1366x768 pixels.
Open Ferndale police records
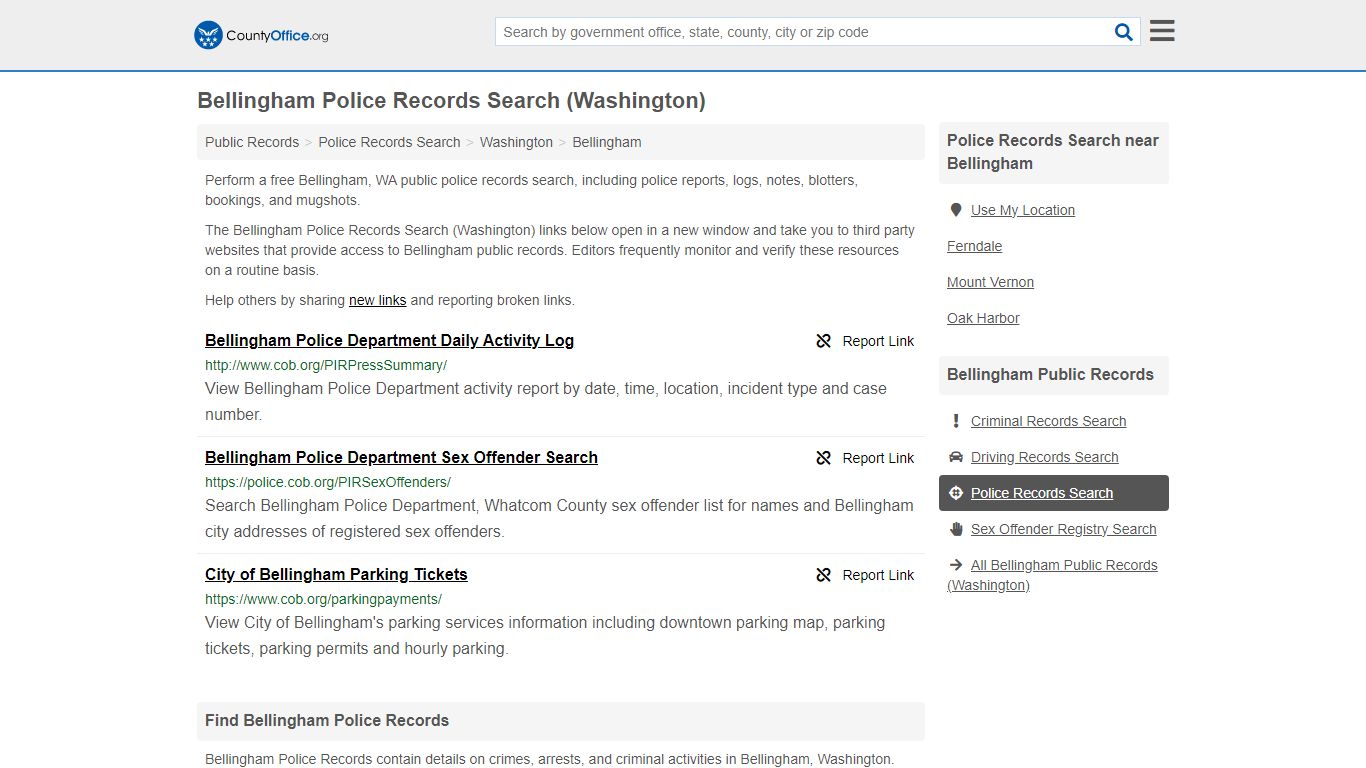pyautogui.click(x=974, y=246)
